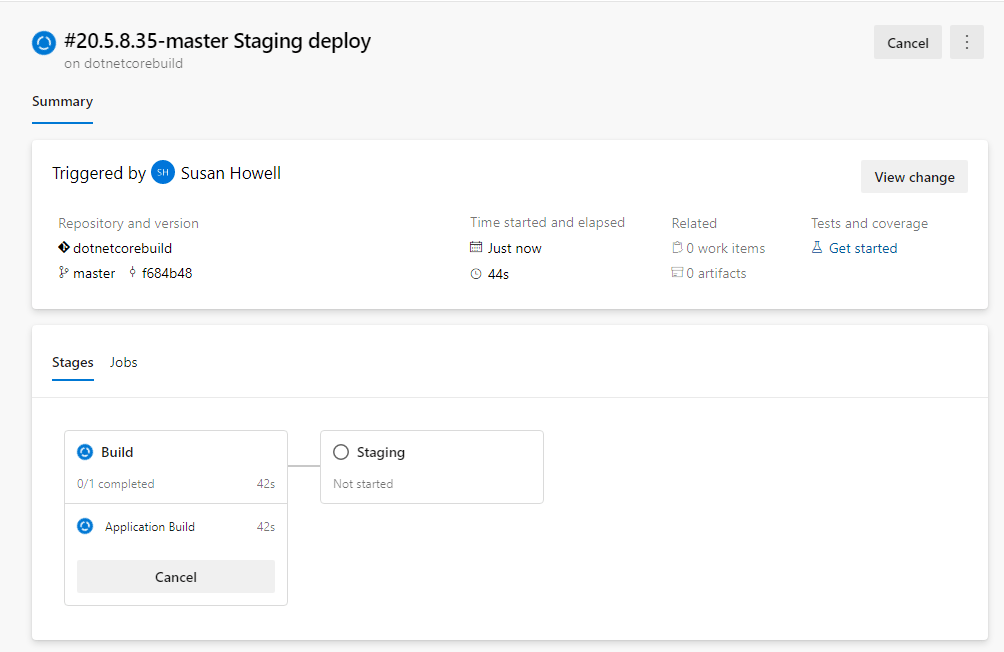
Task: Click Susan Howell's avatar badge
Action: tap(162, 172)
